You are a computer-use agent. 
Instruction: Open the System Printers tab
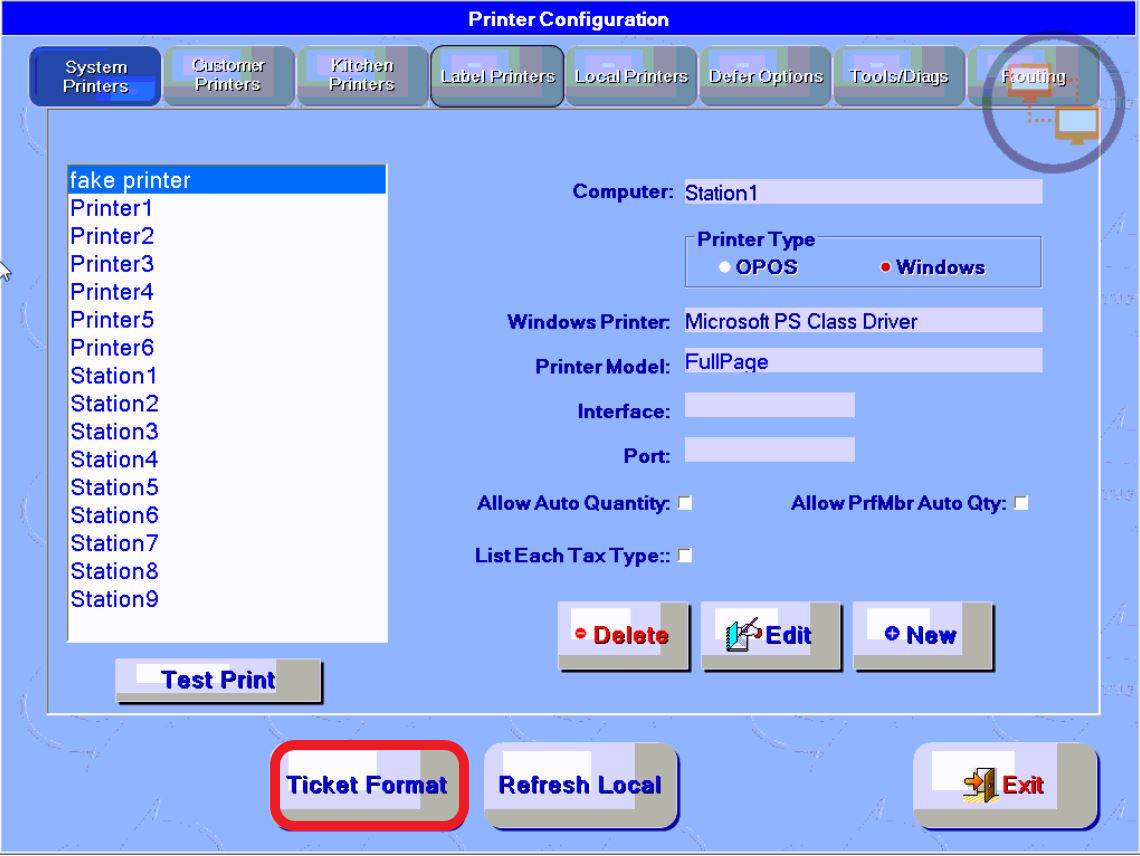[x=95, y=76]
